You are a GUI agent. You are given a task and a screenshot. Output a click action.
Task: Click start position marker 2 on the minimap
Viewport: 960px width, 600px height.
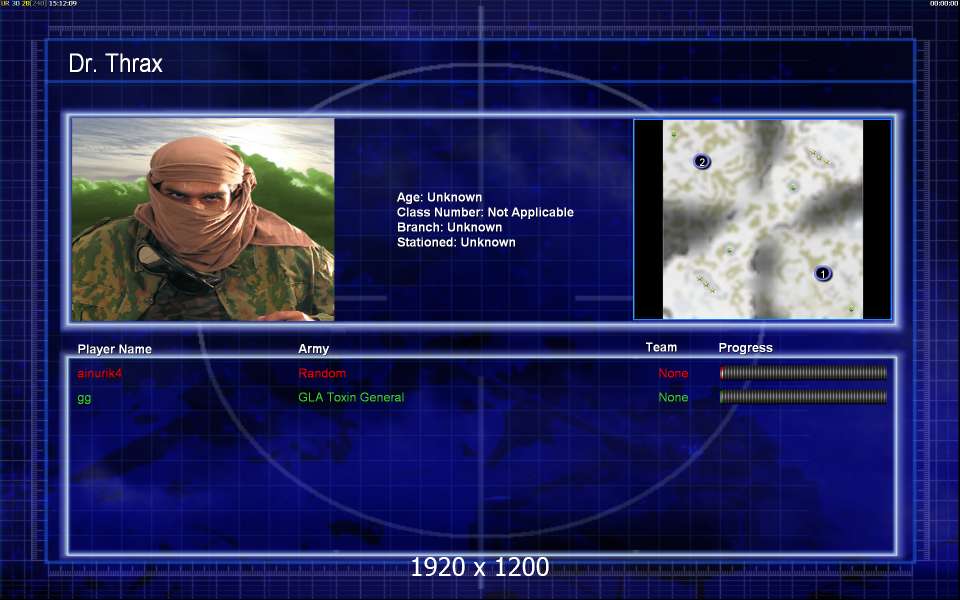pos(702,162)
